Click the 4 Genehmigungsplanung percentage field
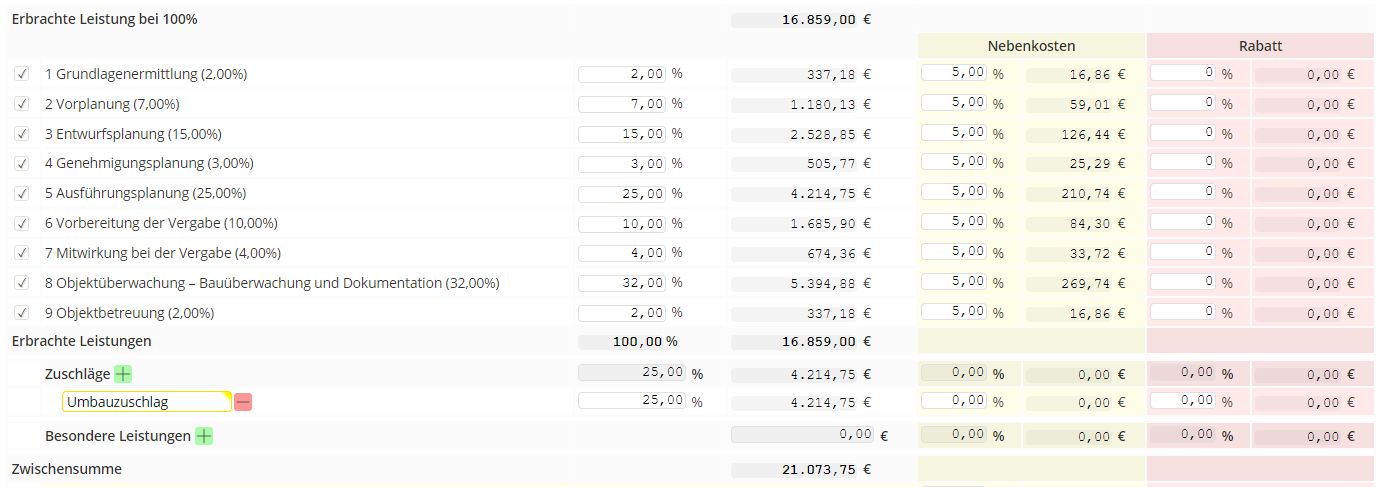 pyautogui.click(x=622, y=164)
